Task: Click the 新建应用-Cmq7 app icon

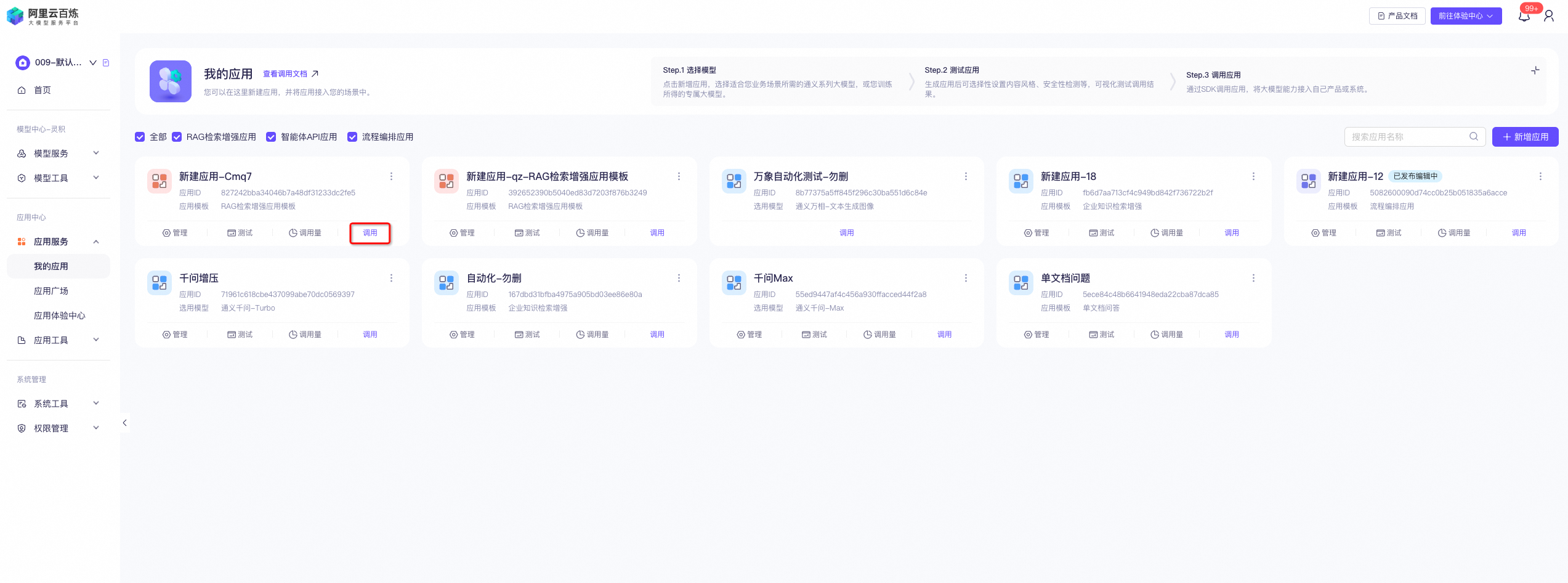Action: tap(160, 181)
